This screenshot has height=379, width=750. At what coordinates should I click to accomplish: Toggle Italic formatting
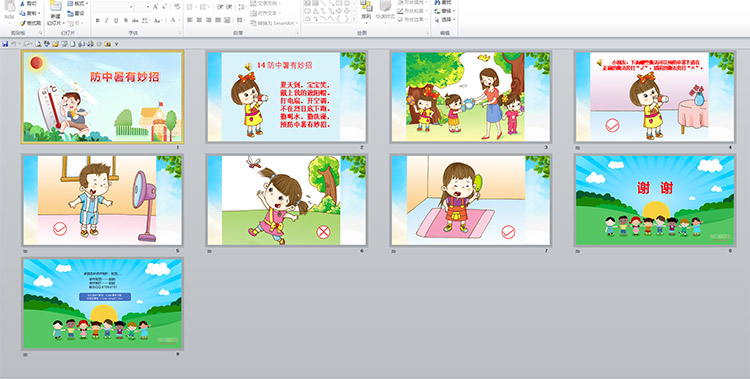[107, 20]
